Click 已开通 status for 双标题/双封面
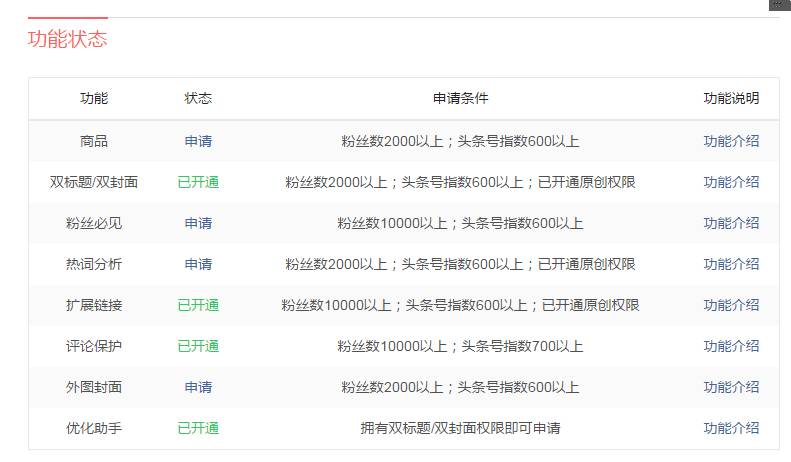Viewport: 791px width, 462px height. (198, 182)
